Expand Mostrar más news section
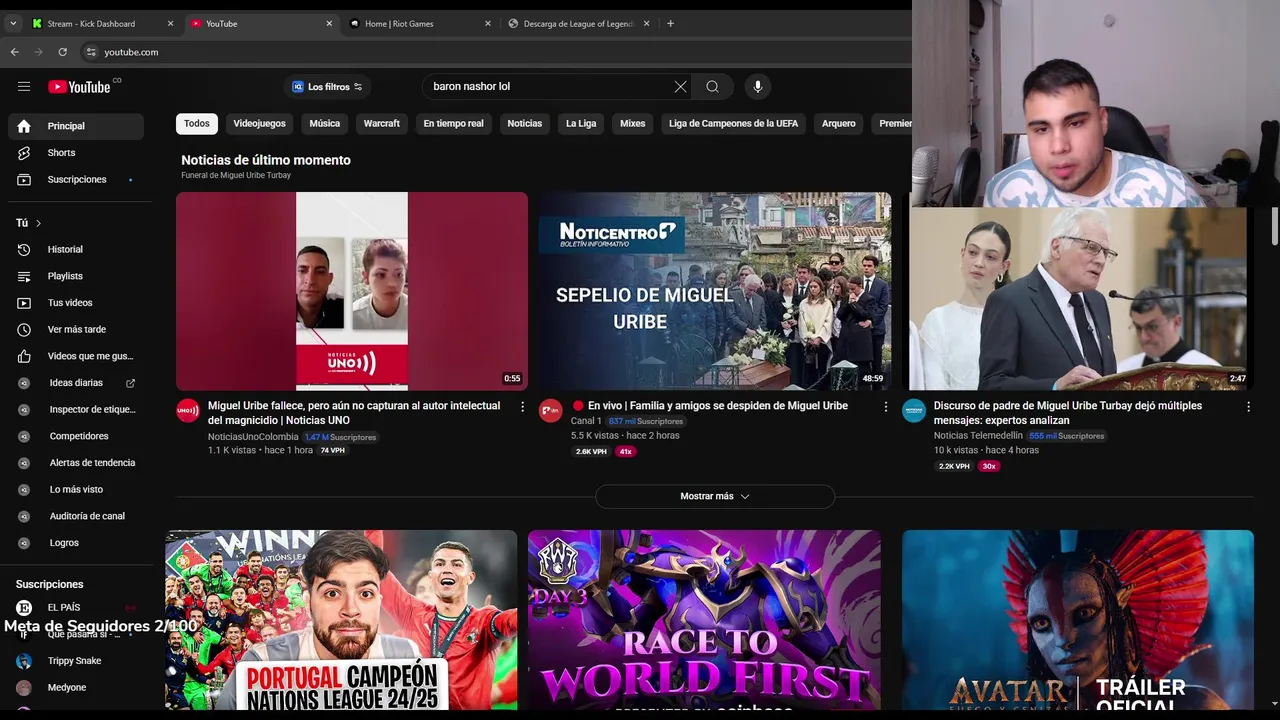 click(x=715, y=496)
